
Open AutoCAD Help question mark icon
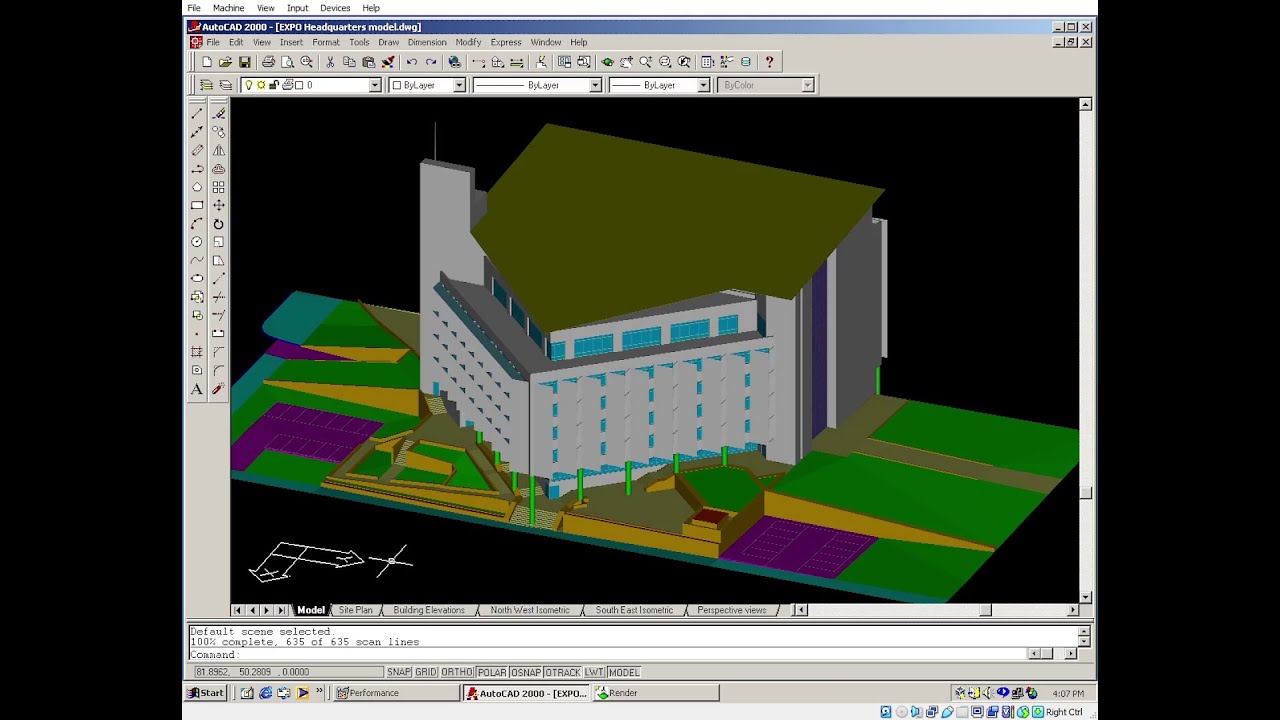tap(769, 62)
